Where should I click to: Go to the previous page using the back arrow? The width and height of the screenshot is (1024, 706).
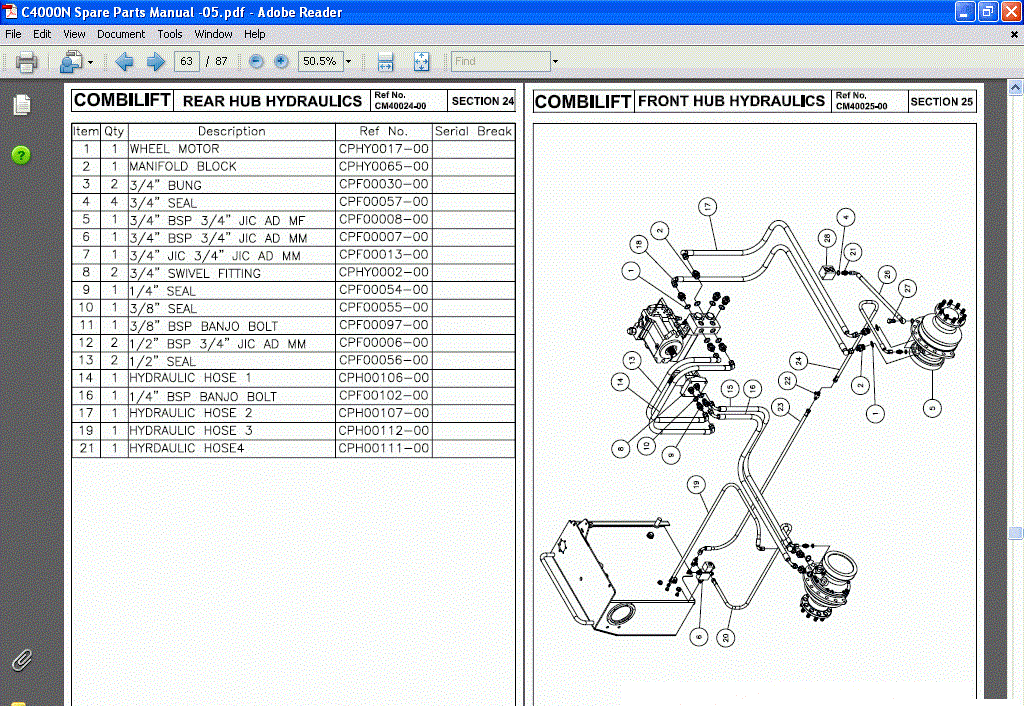click(x=124, y=61)
